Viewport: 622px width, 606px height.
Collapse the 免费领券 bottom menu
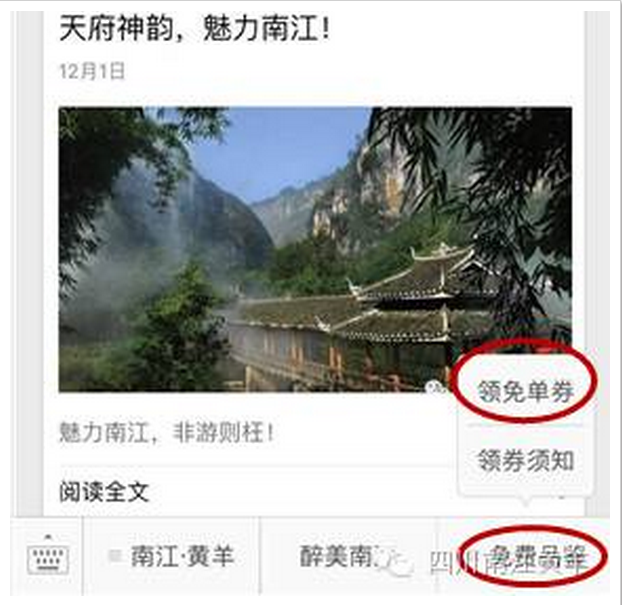point(536,557)
